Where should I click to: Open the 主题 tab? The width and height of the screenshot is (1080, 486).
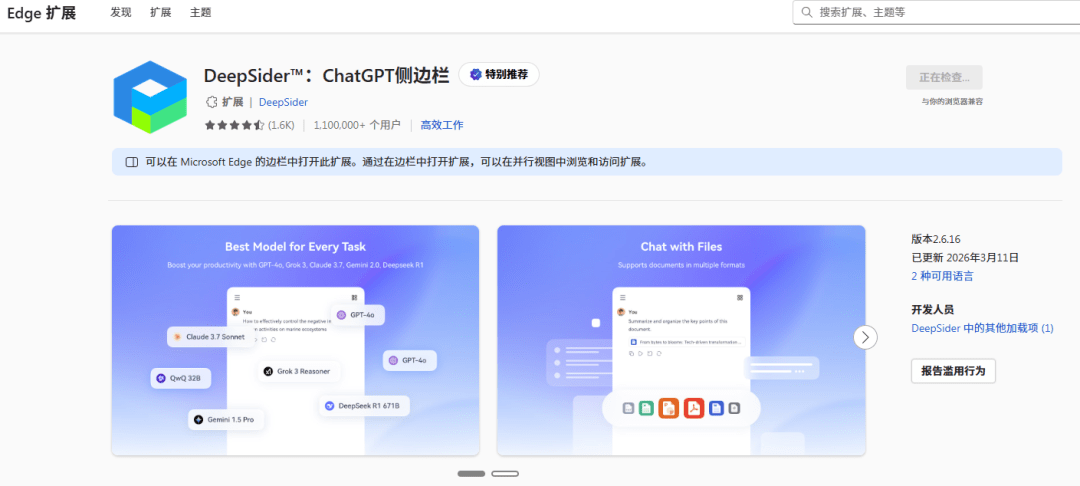click(x=200, y=12)
